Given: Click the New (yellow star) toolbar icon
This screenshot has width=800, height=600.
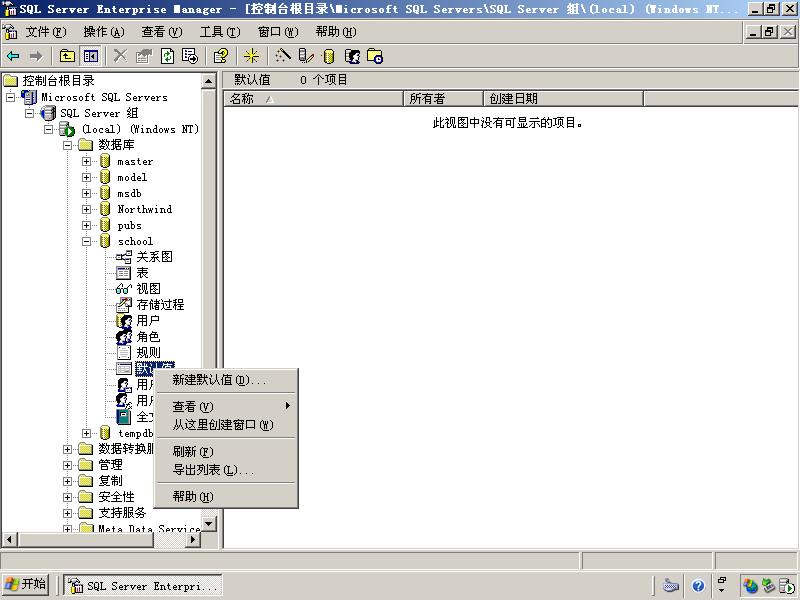Looking at the screenshot, I should [251, 56].
